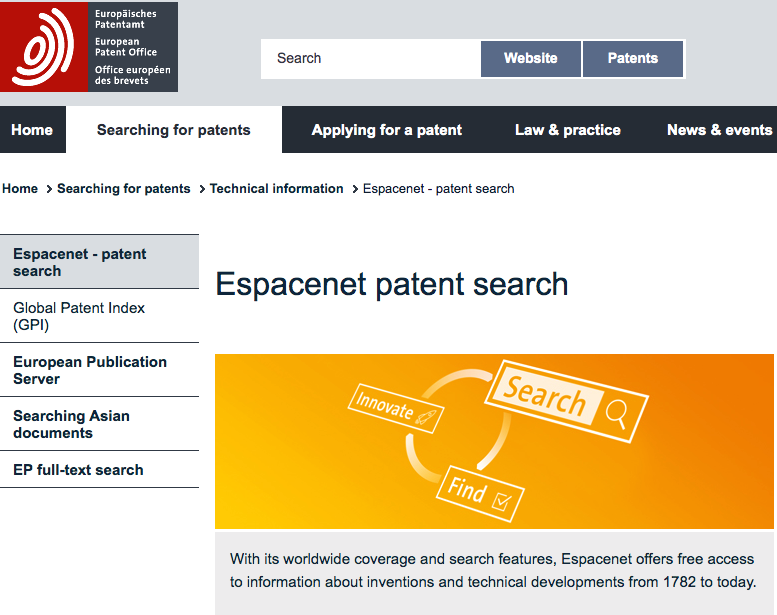
Task: Open EP full-text search sidebar link
Action: coord(78,470)
